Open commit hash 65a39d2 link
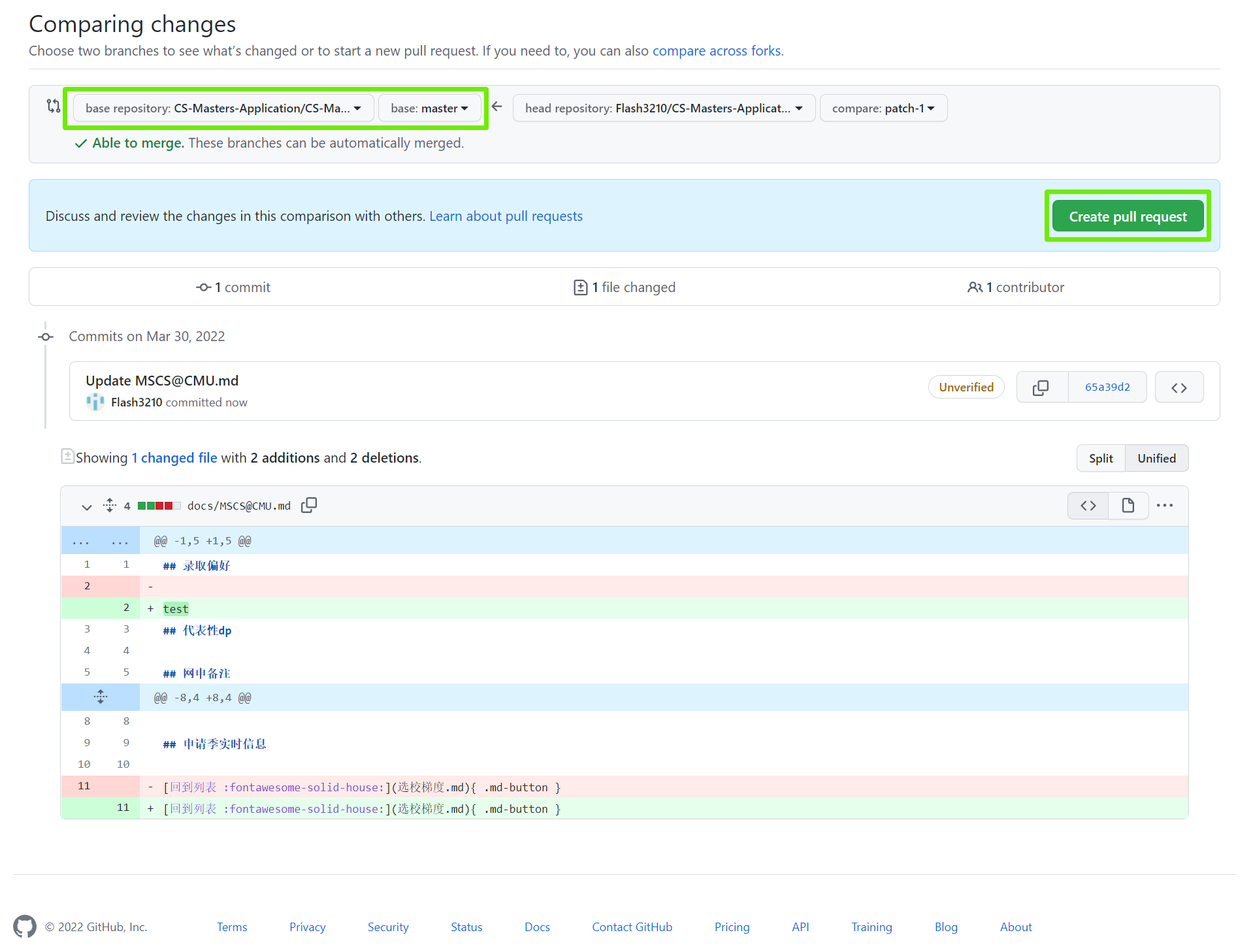The width and height of the screenshot is (1253, 952). [1107, 387]
